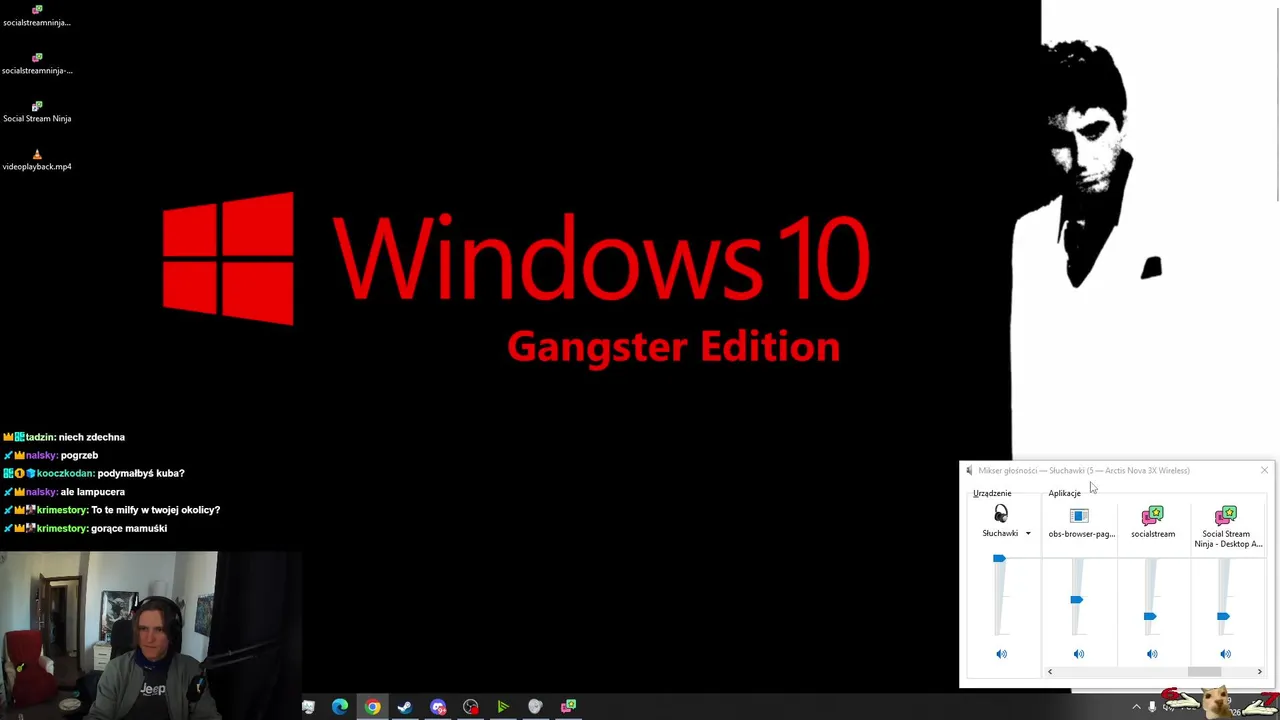Open the Social Stream Ninja taskbar icon
Screen dimensions: 1280x720
point(568,707)
